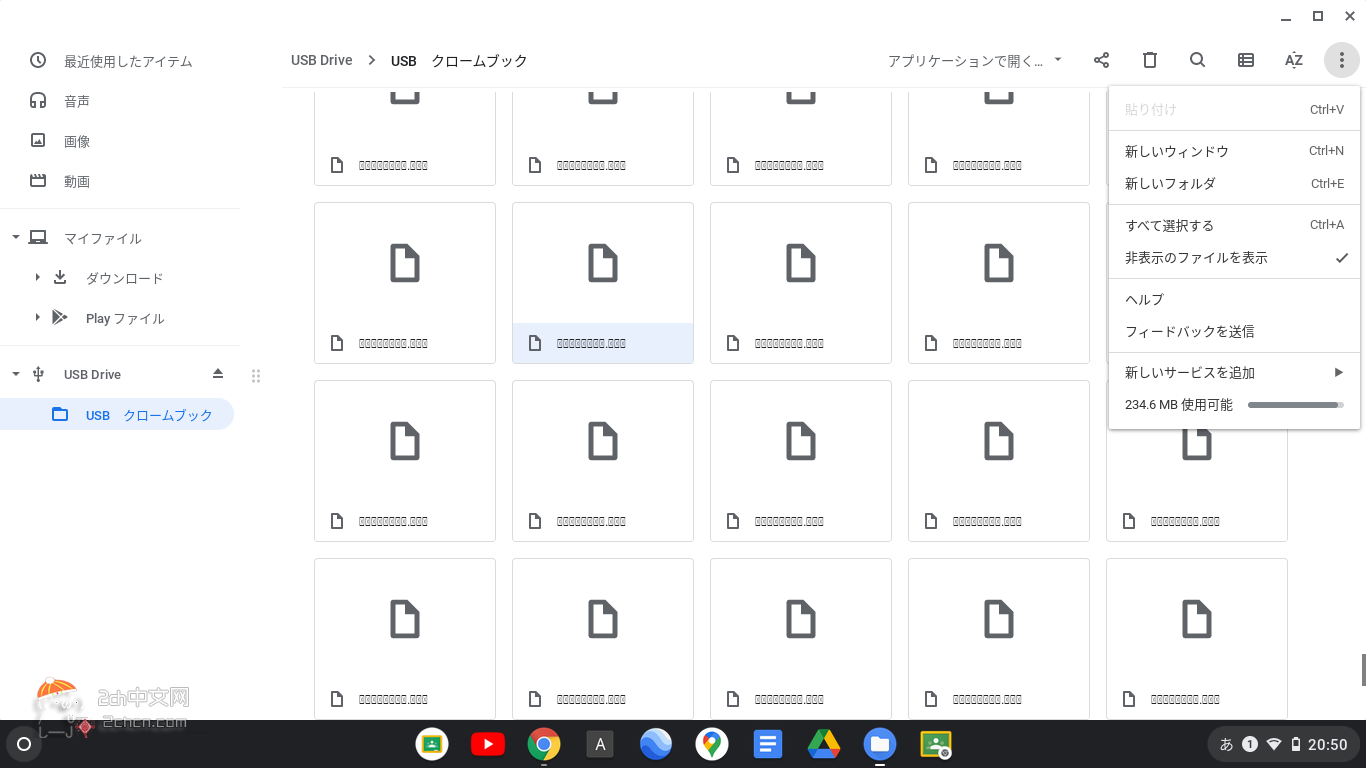Open アプリケーションで開く dropdown
Screen dimensions: 1366x768
(975, 61)
